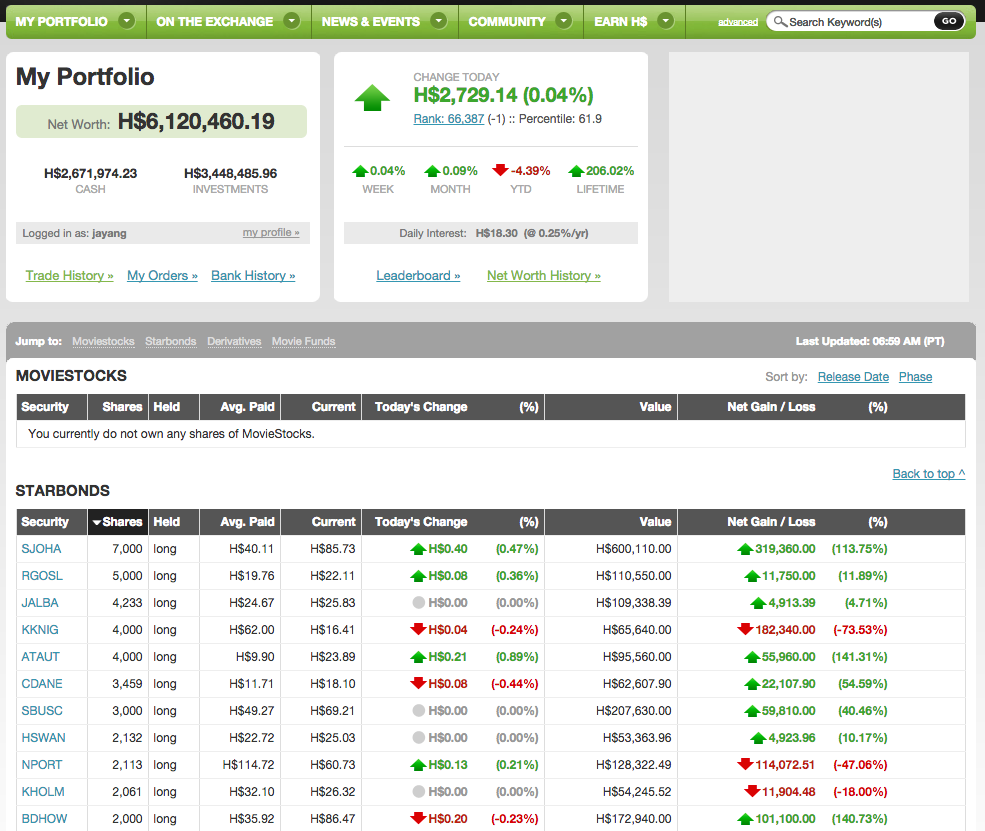Click the green LIFETIME change arrow
985x831 pixels.
tap(576, 171)
